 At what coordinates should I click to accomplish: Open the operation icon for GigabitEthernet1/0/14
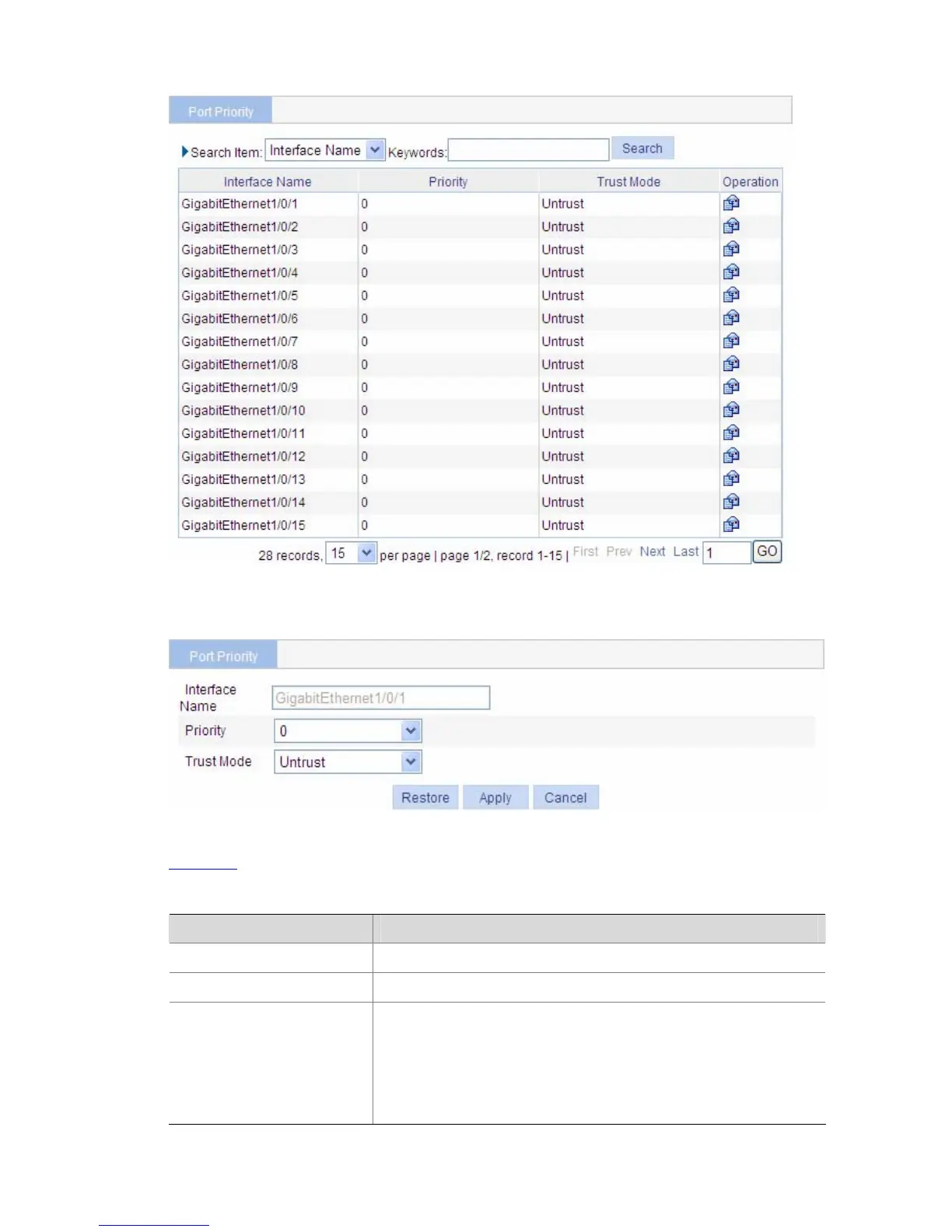coord(731,502)
